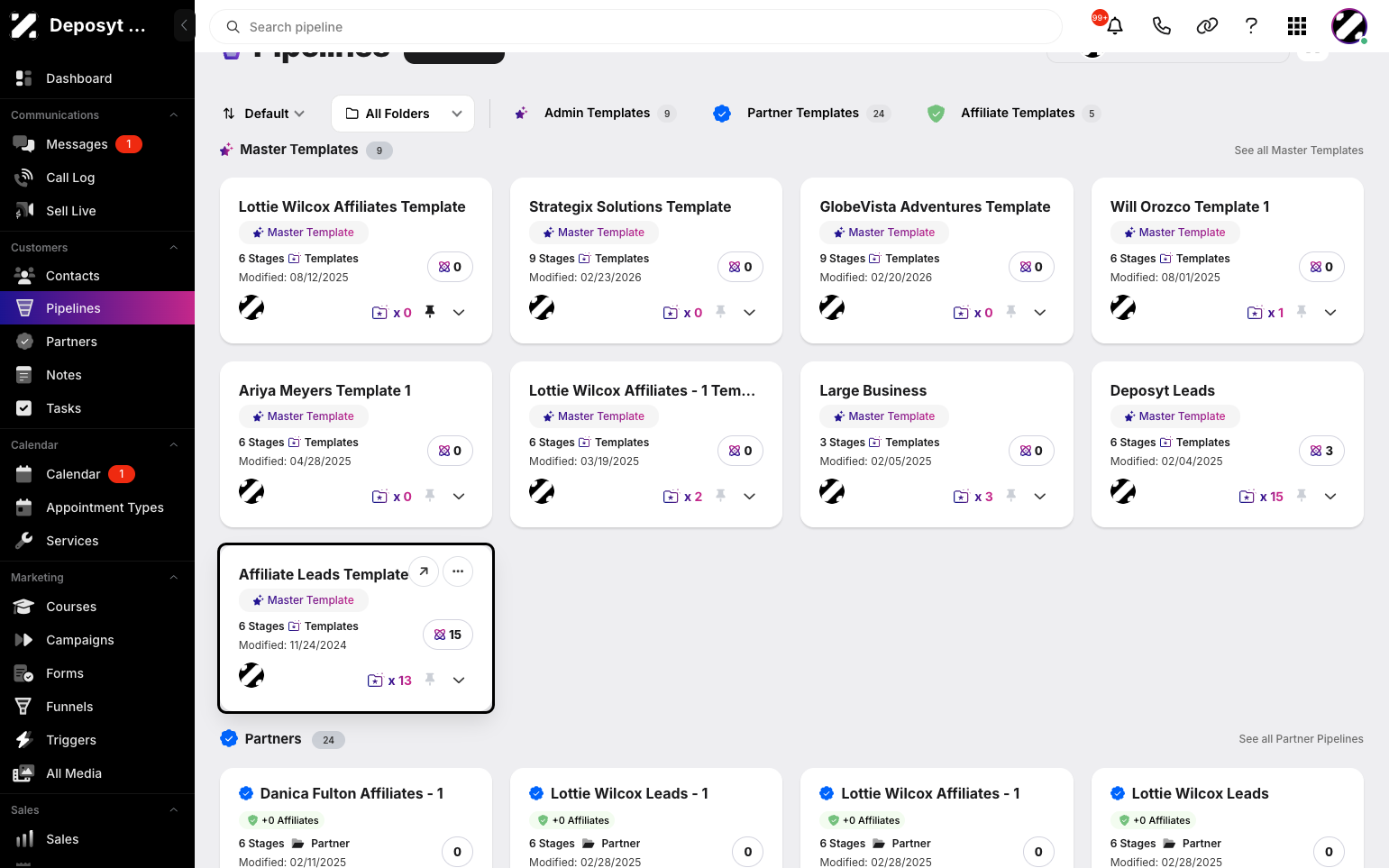Viewport: 1389px width, 868px height.
Task: Pin the GlobeVista Adventures Template card
Action: click(x=1011, y=312)
